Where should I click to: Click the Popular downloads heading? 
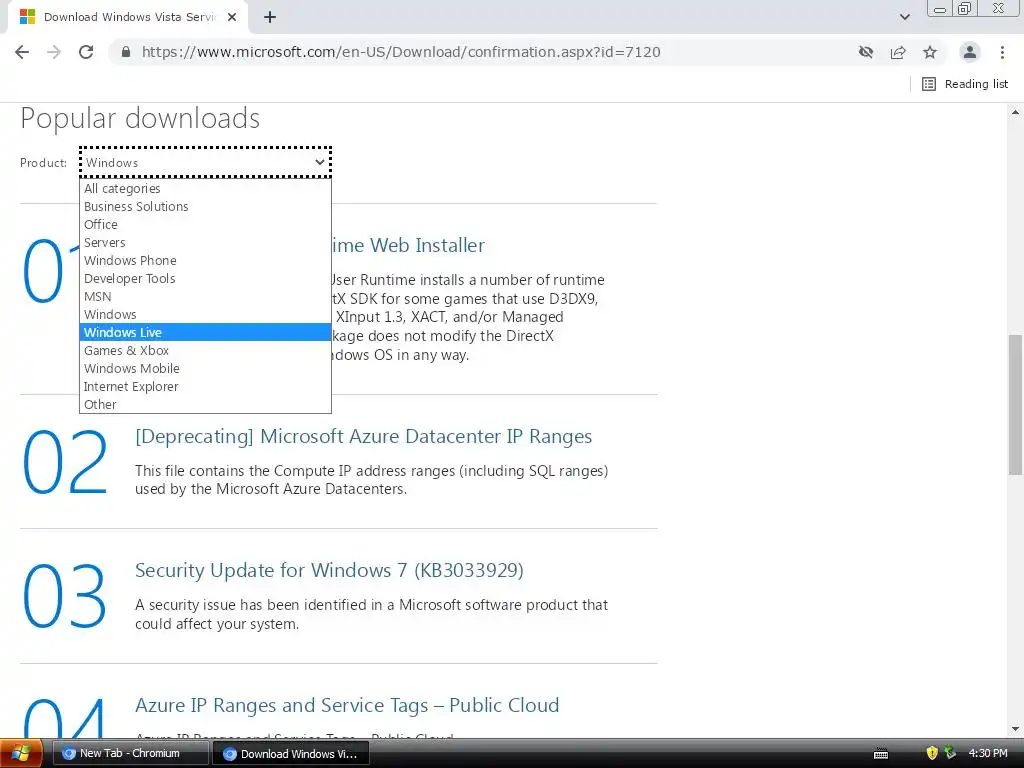(140, 118)
